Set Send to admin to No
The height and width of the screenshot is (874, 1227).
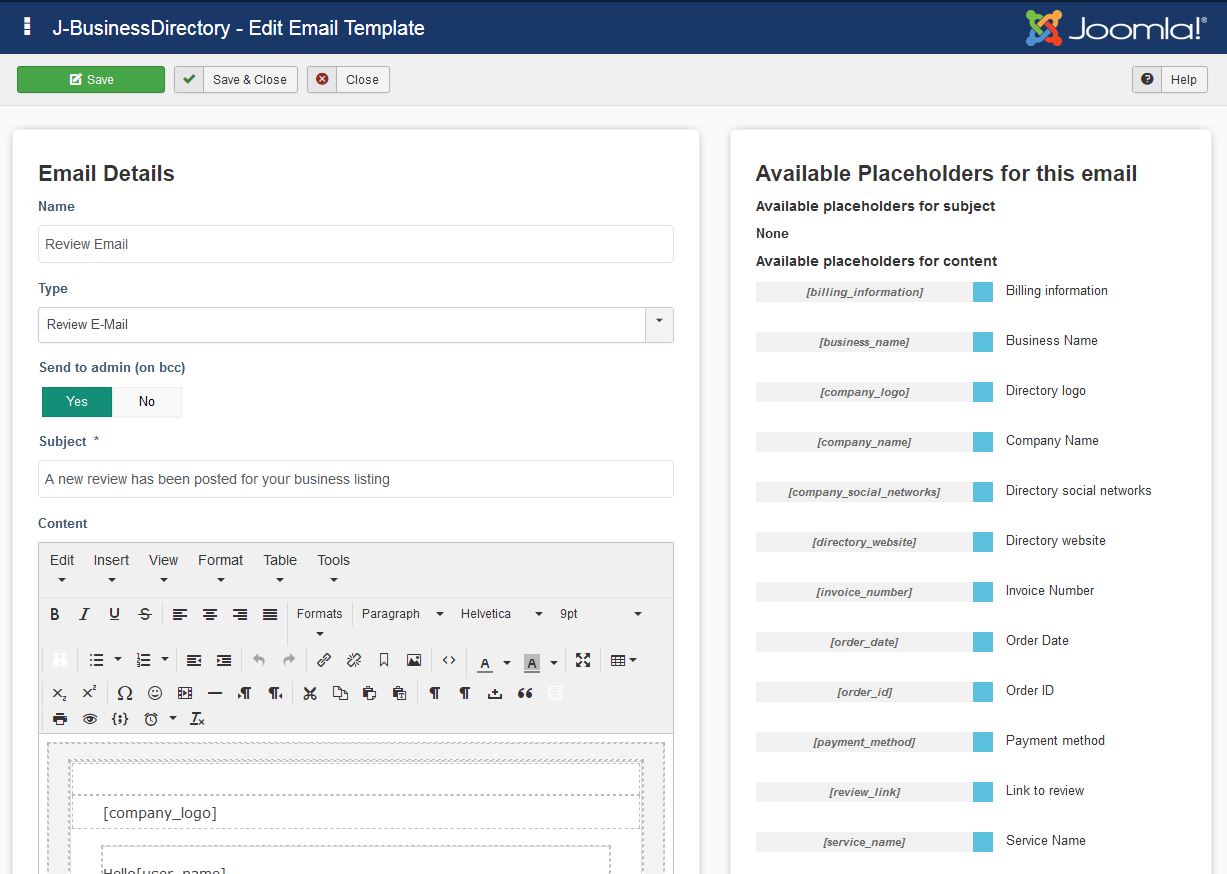tap(147, 402)
